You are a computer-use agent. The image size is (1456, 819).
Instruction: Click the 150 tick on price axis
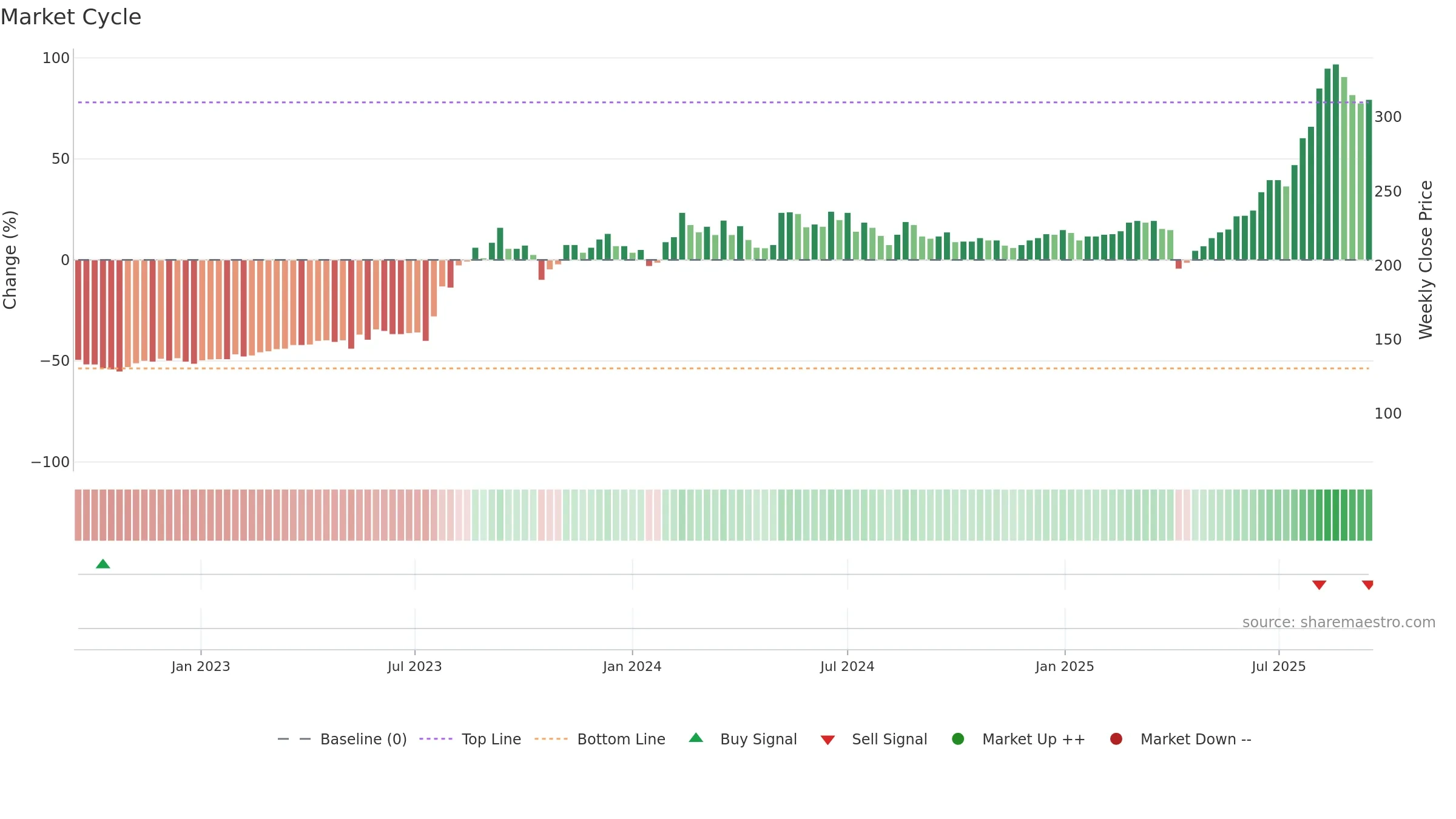(x=1388, y=340)
